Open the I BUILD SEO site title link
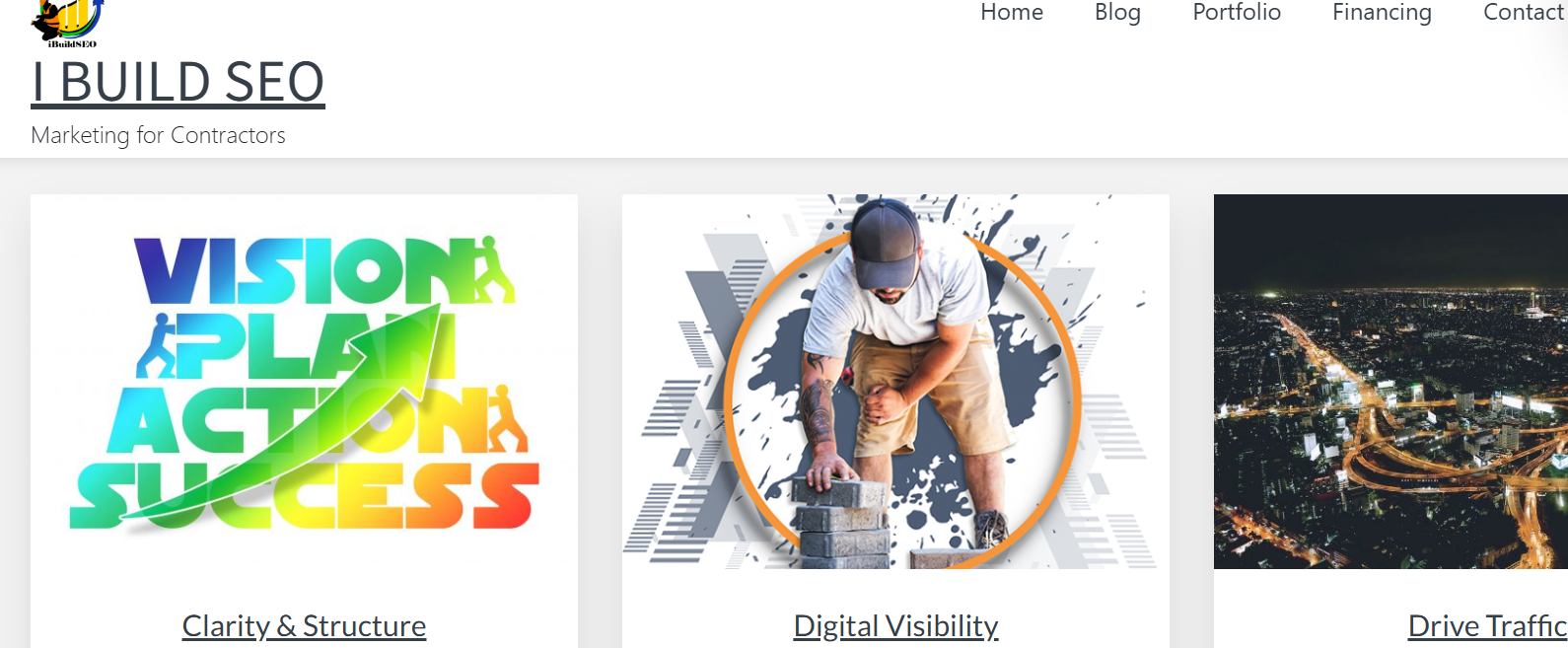The width and height of the screenshot is (1568, 648). pos(178,82)
